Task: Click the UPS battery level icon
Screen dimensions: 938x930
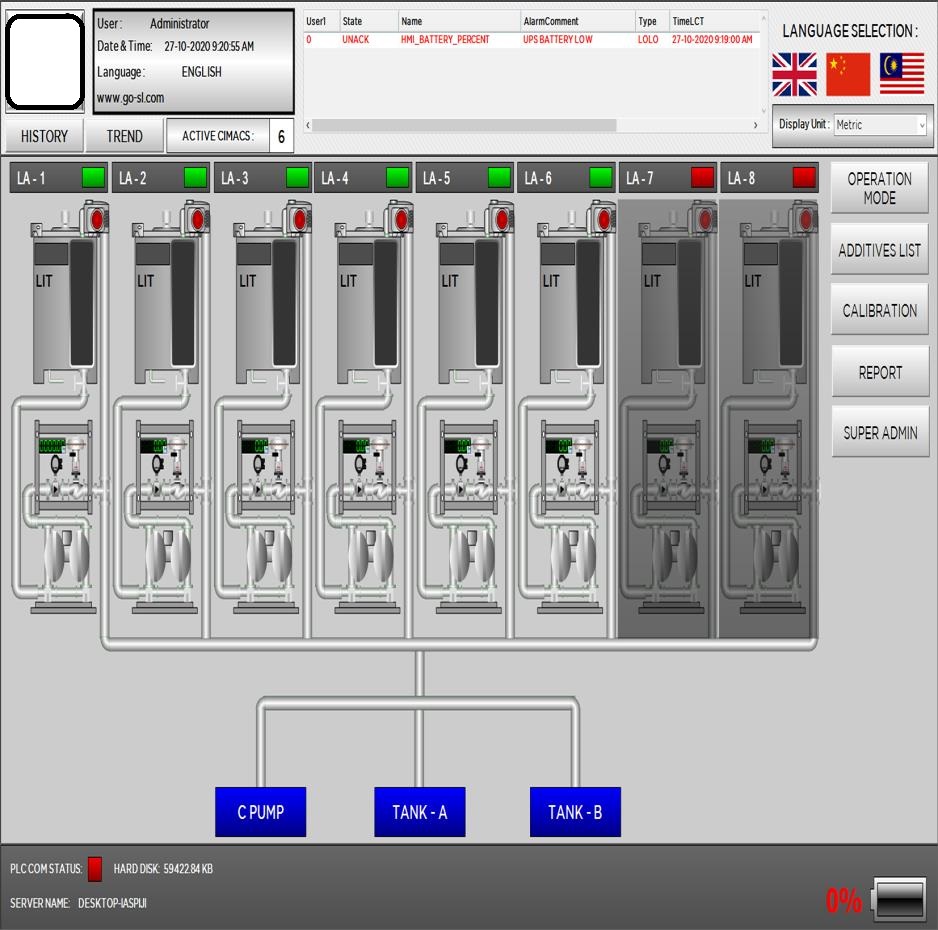Action: (x=899, y=900)
